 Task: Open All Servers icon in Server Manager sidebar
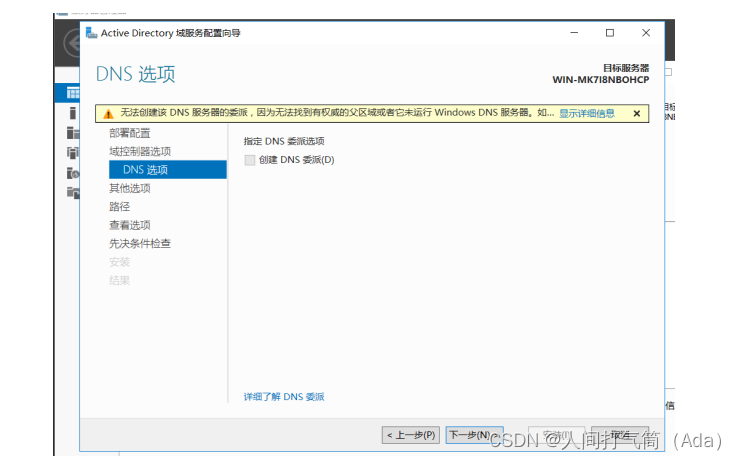click(73, 133)
